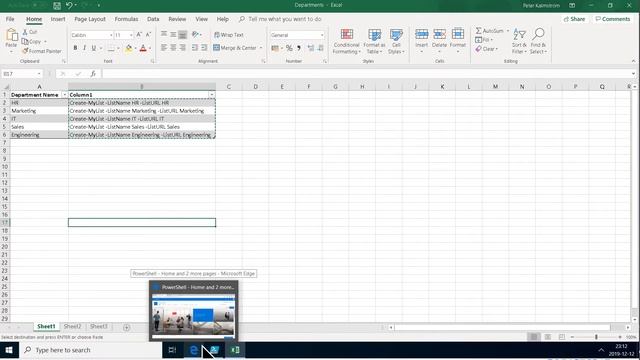Toggle Bold formatting

(75, 48)
